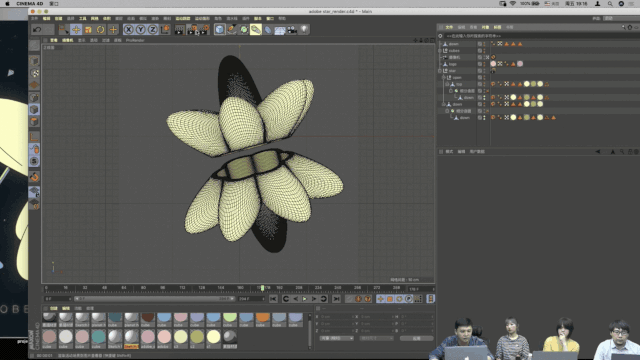Open the coordinate mode dropdown
The image size is (640, 360).
[337, 338]
